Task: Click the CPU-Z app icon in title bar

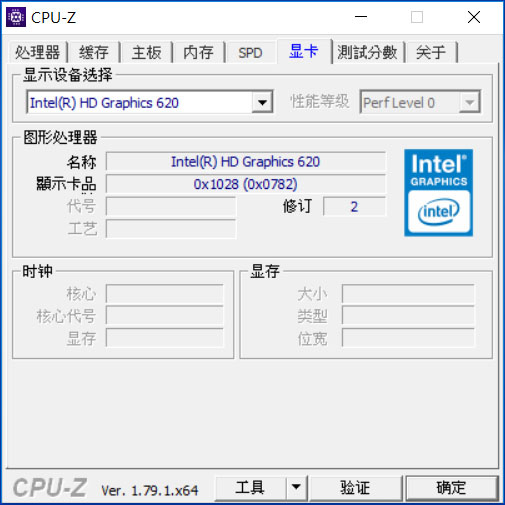Action: (16, 17)
